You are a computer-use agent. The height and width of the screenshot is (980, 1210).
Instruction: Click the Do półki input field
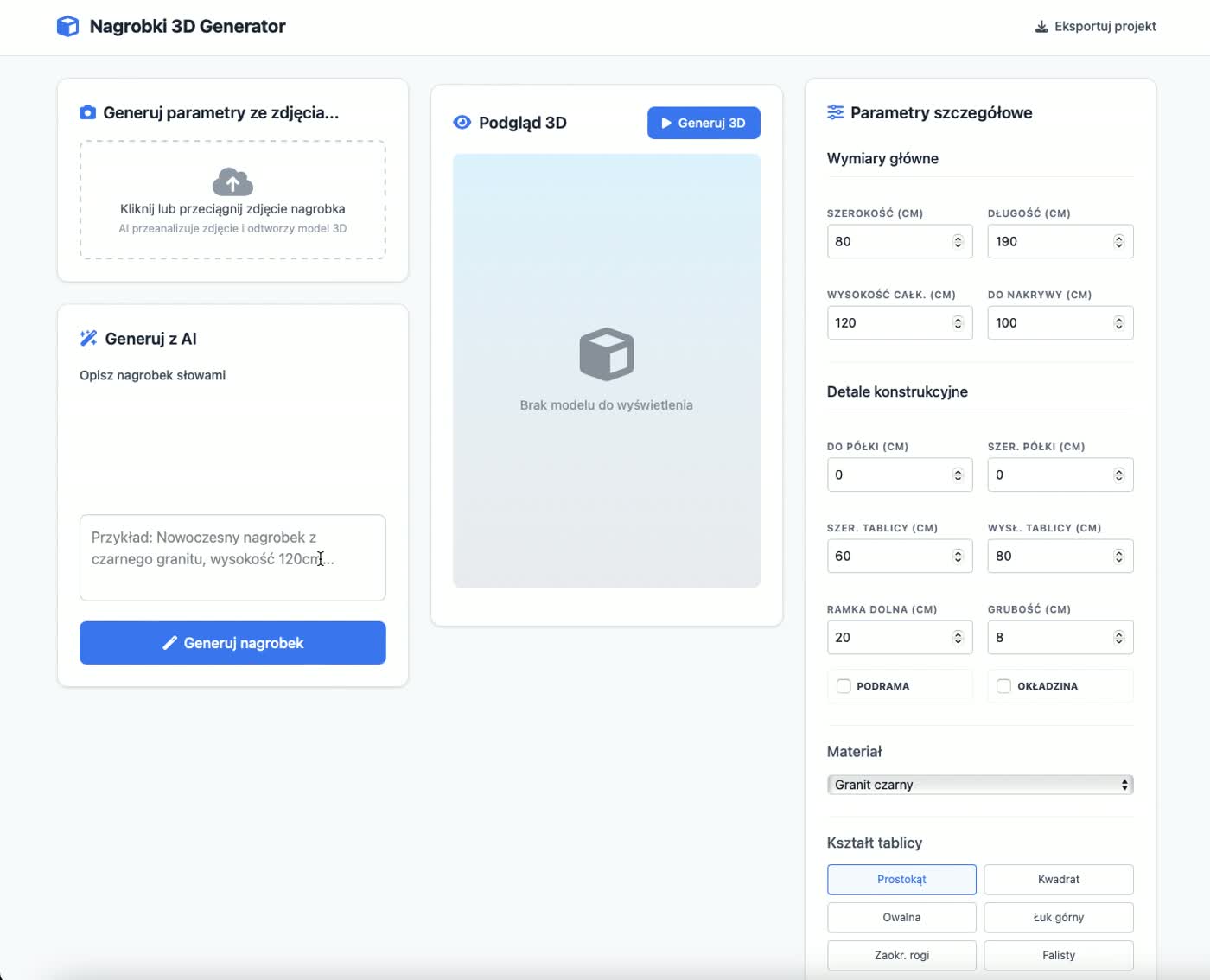pos(900,474)
